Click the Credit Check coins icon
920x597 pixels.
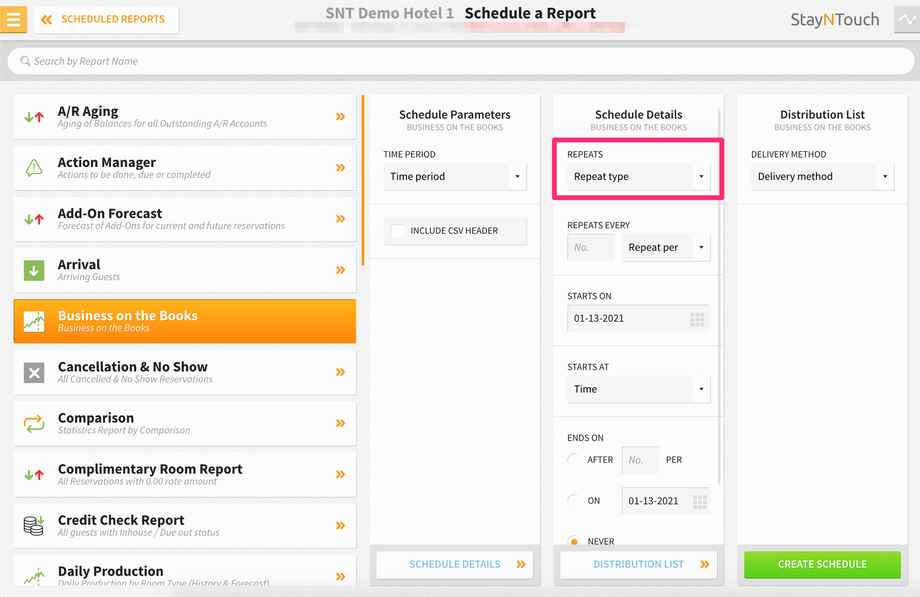click(x=34, y=525)
